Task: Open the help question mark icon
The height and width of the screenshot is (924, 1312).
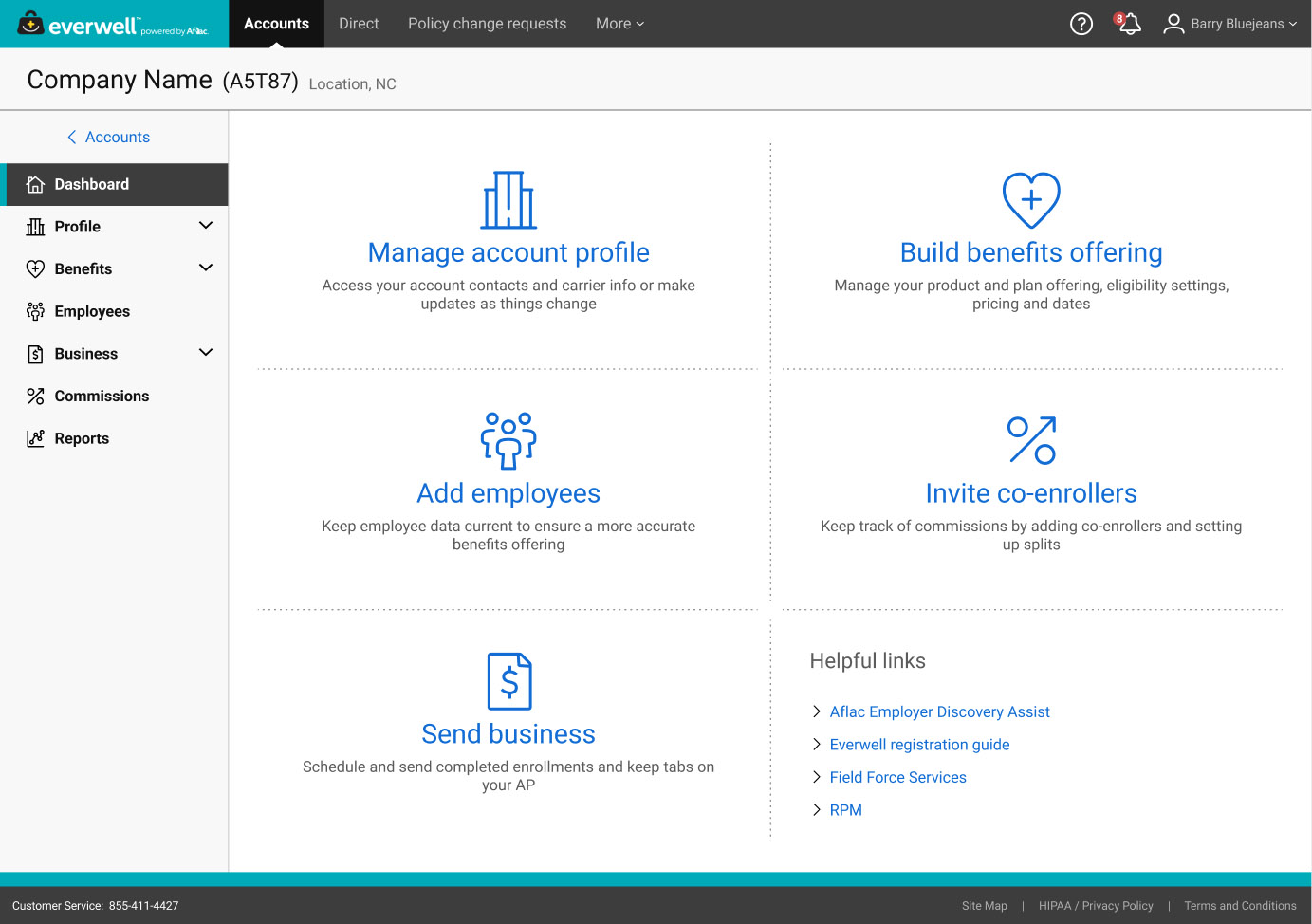Action: click(x=1081, y=24)
